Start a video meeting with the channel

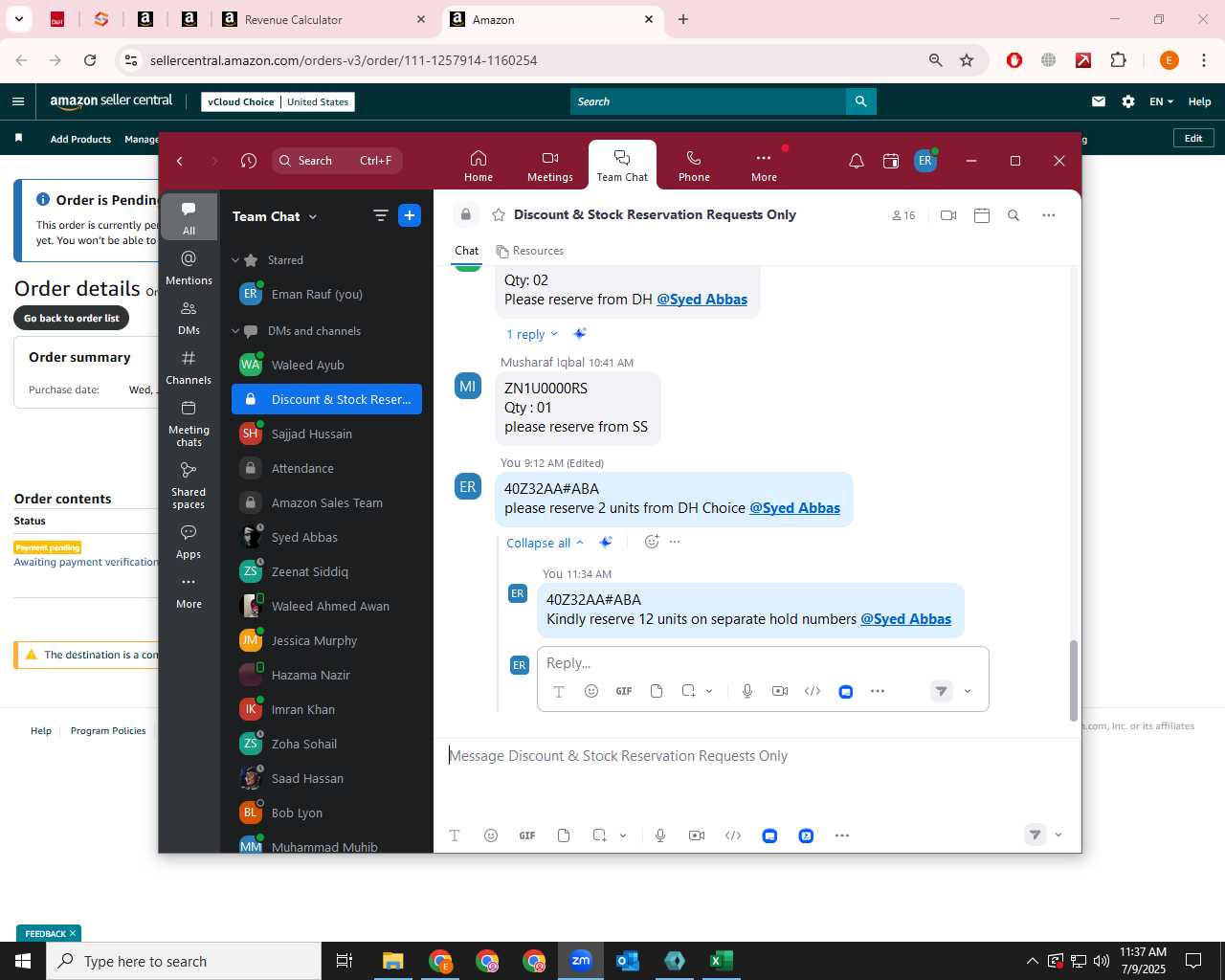[948, 215]
